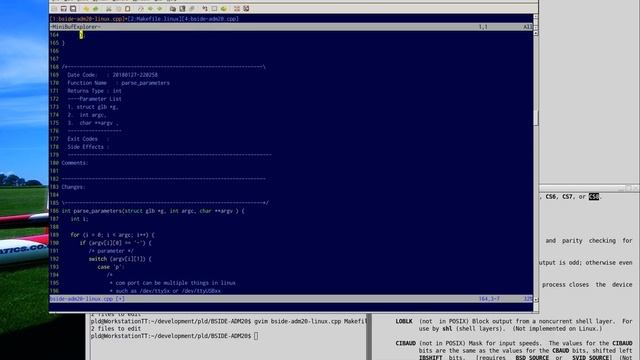Click the highlighted 'CS8' in man page
This screenshot has height=360, width=640.
tap(594, 197)
